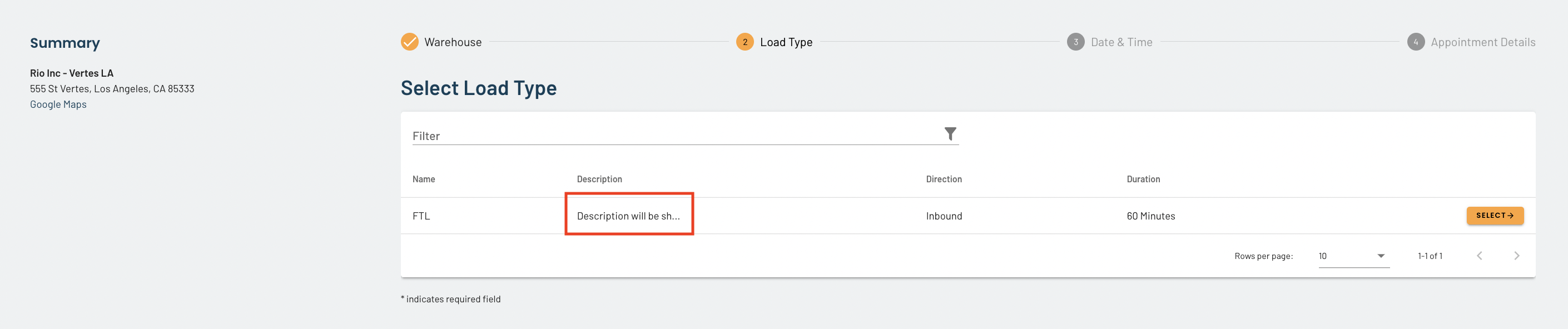
Task: Open the rows per page dropdown
Action: point(1354,256)
